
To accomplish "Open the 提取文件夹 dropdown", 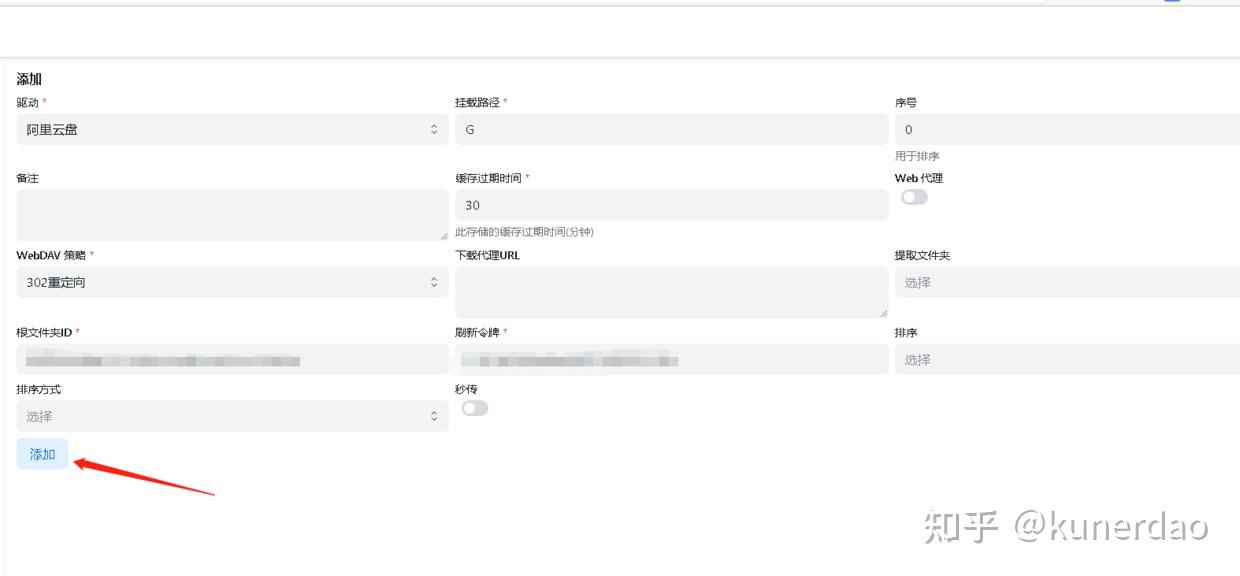I will pos(1067,282).
